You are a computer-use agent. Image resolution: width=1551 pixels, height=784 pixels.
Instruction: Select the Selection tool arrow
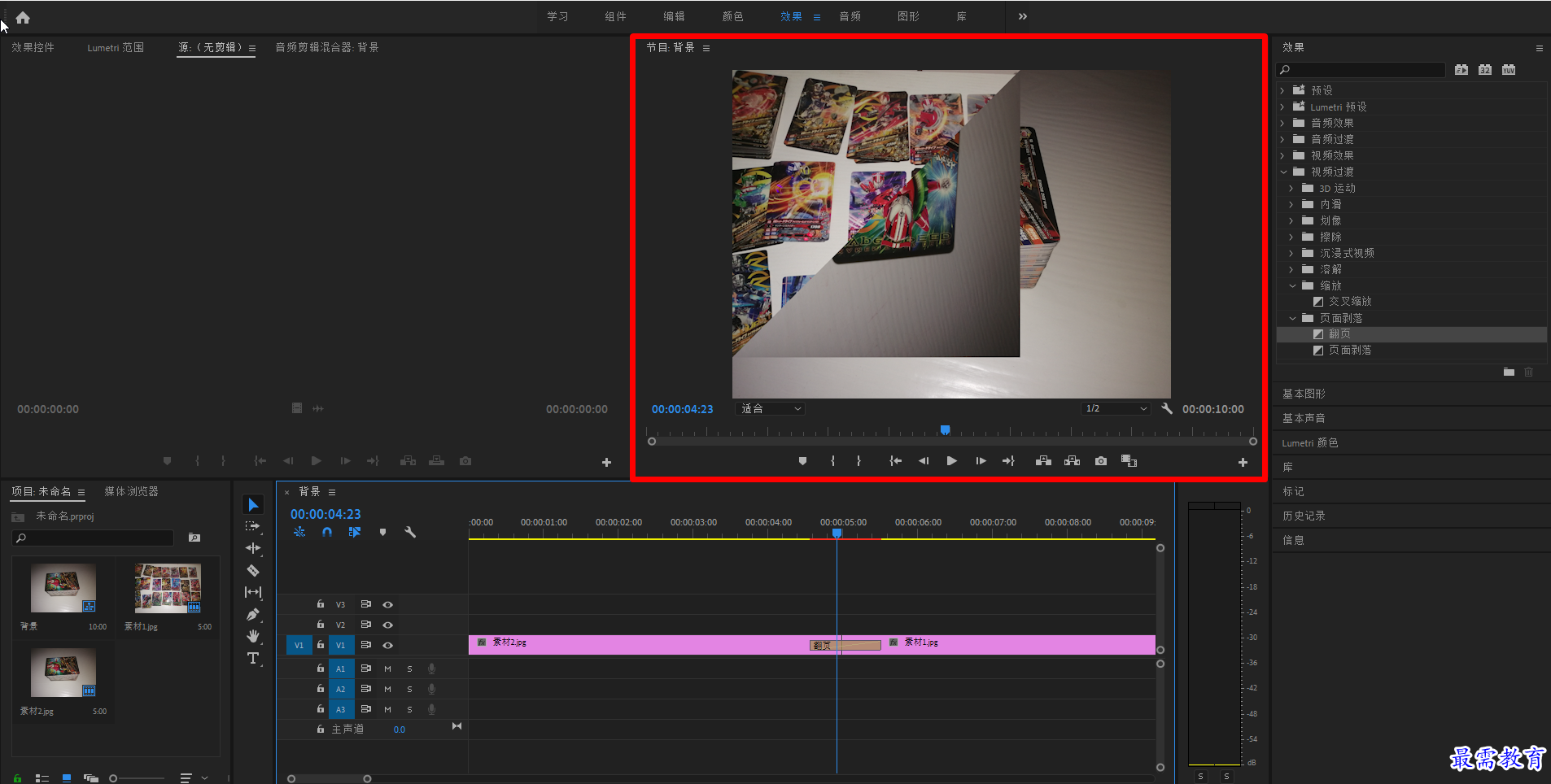[x=253, y=505]
